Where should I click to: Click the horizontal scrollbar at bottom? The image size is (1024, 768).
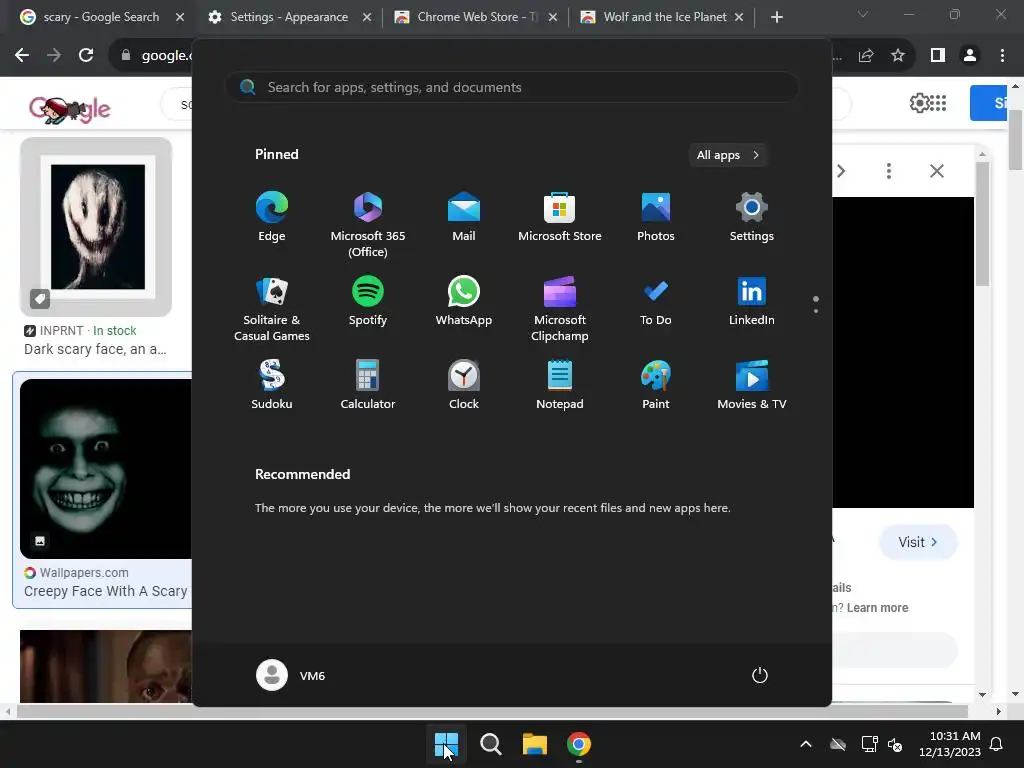click(492, 711)
